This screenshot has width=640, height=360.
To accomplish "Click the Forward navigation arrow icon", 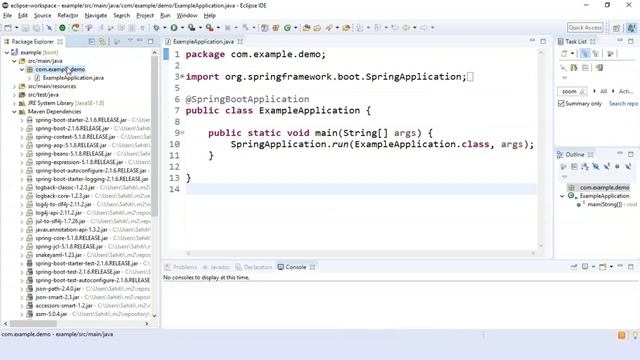I will pos(424,28).
